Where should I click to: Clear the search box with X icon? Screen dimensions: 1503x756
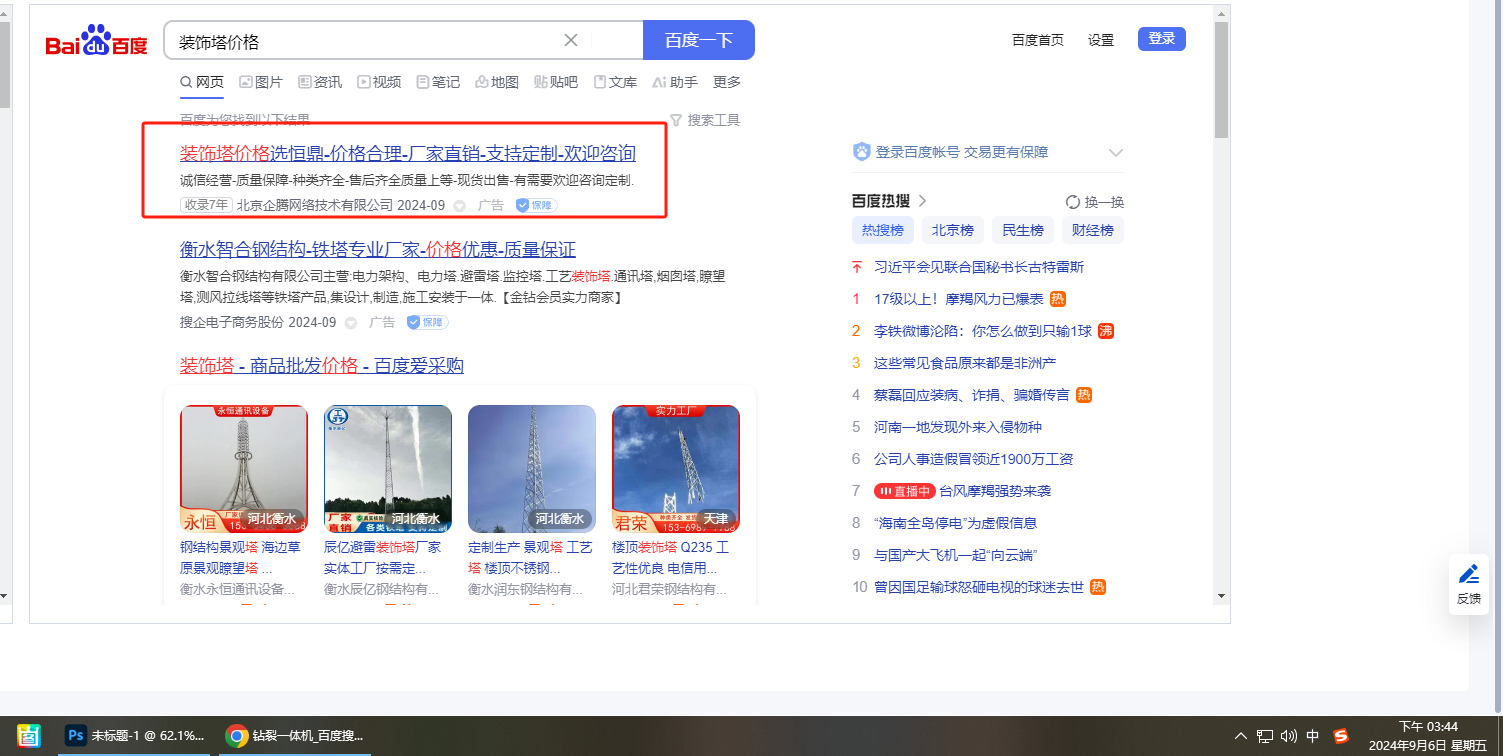coord(571,40)
